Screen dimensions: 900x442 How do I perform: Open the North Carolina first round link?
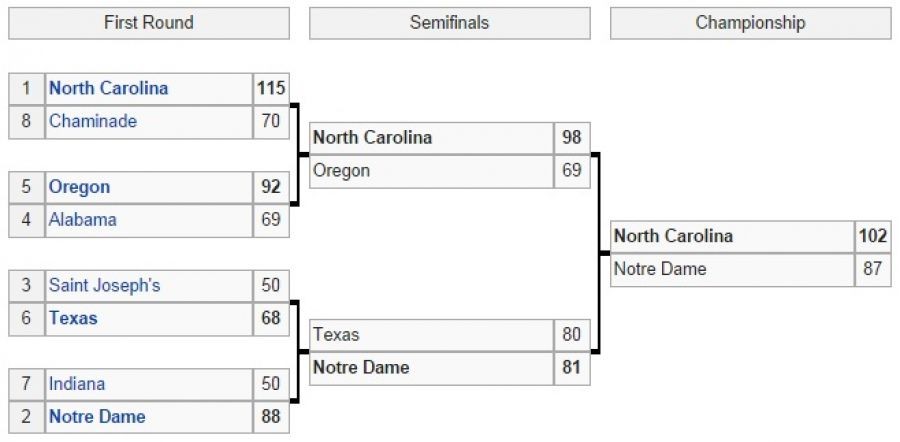tap(109, 88)
